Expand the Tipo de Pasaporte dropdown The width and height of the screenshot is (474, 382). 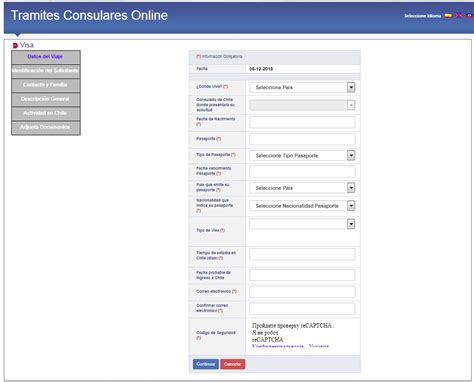(302, 155)
